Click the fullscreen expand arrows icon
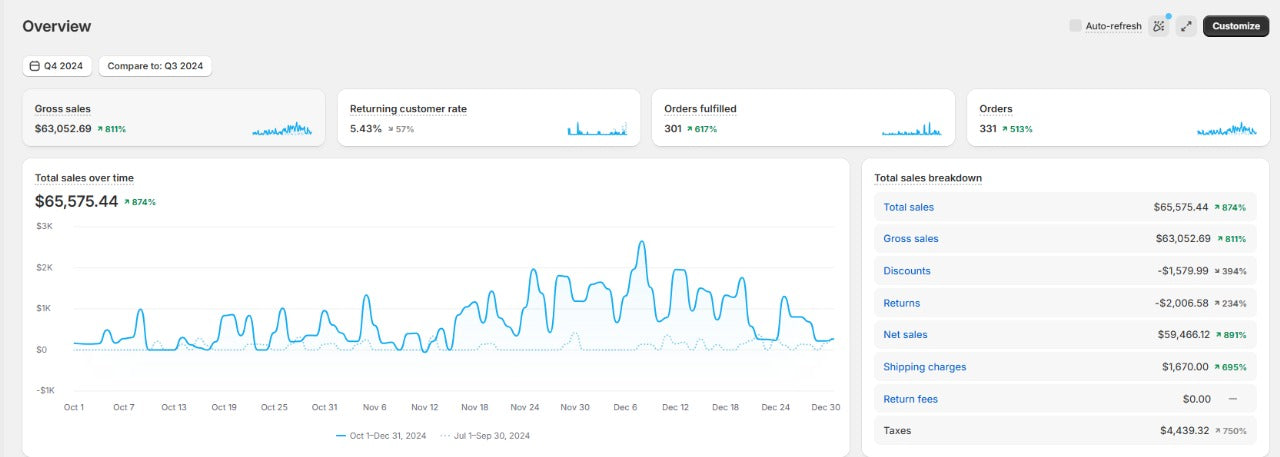 [1186, 26]
